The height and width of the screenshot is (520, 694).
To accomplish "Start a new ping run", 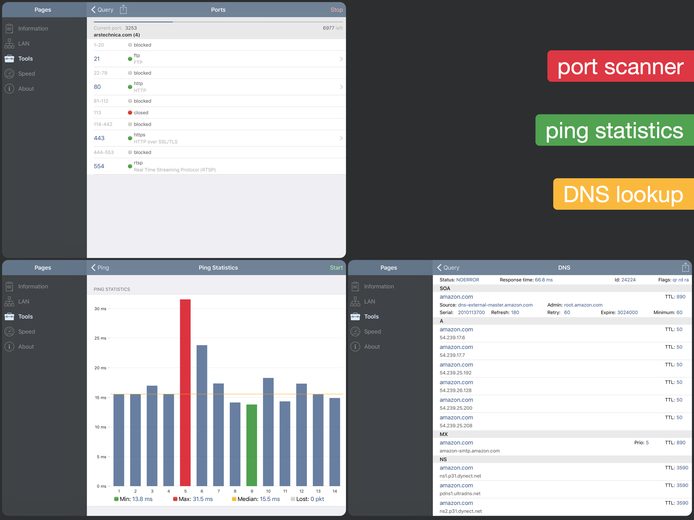I will pyautogui.click(x=336, y=268).
